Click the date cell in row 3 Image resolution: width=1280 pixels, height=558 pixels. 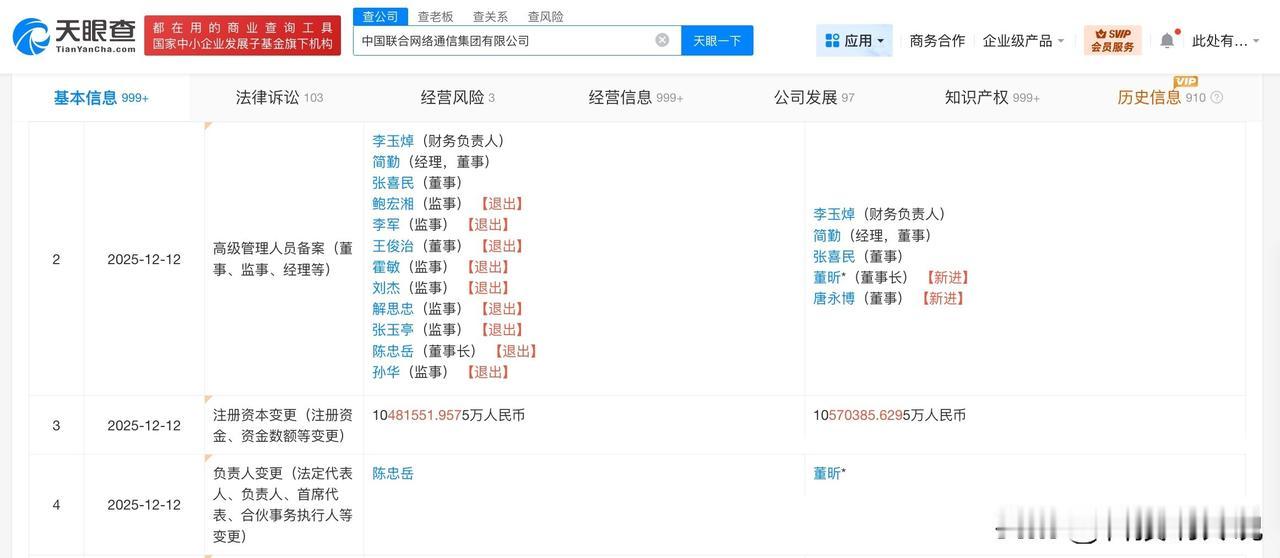pyautogui.click(x=144, y=425)
